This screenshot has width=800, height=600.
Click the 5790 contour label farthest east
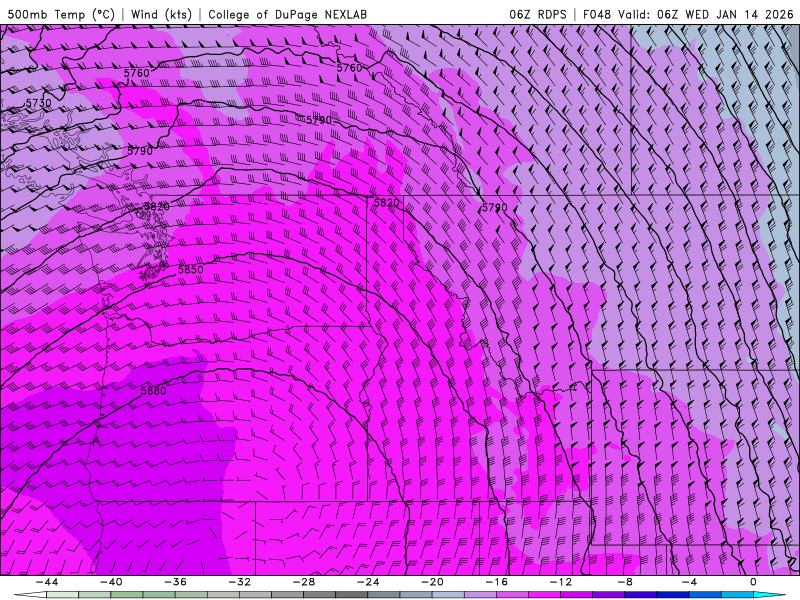point(494,207)
